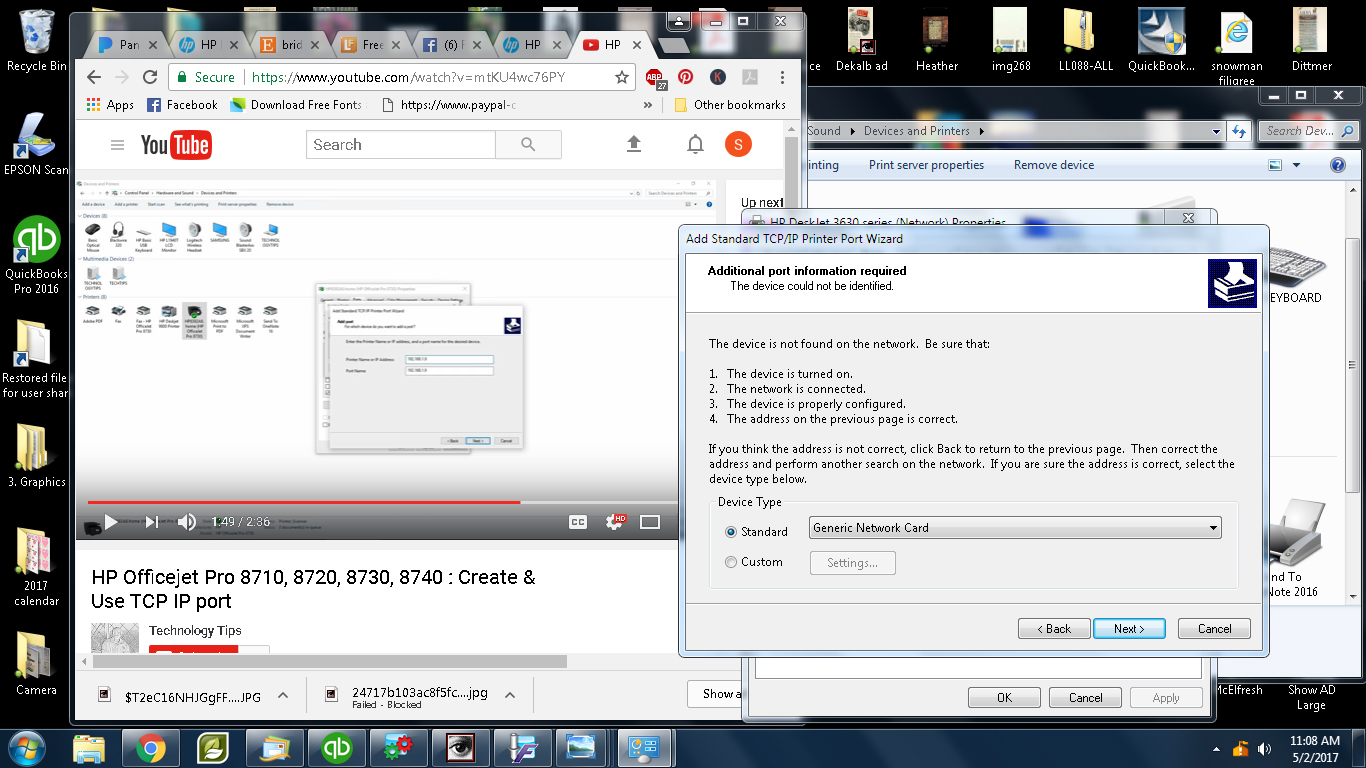This screenshot has width=1366, height=768.
Task: Show hidden system tray icons arrow
Action: [x=1216, y=748]
